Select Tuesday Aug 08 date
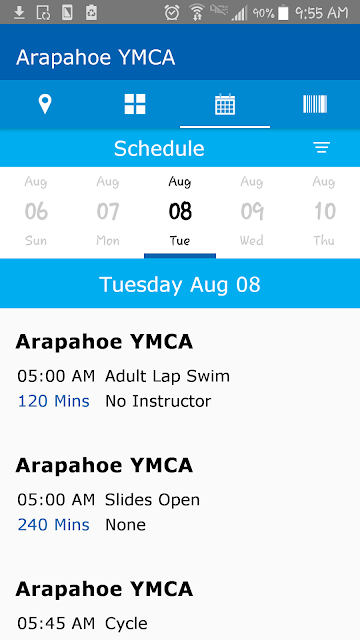The height and width of the screenshot is (640, 360). click(180, 211)
